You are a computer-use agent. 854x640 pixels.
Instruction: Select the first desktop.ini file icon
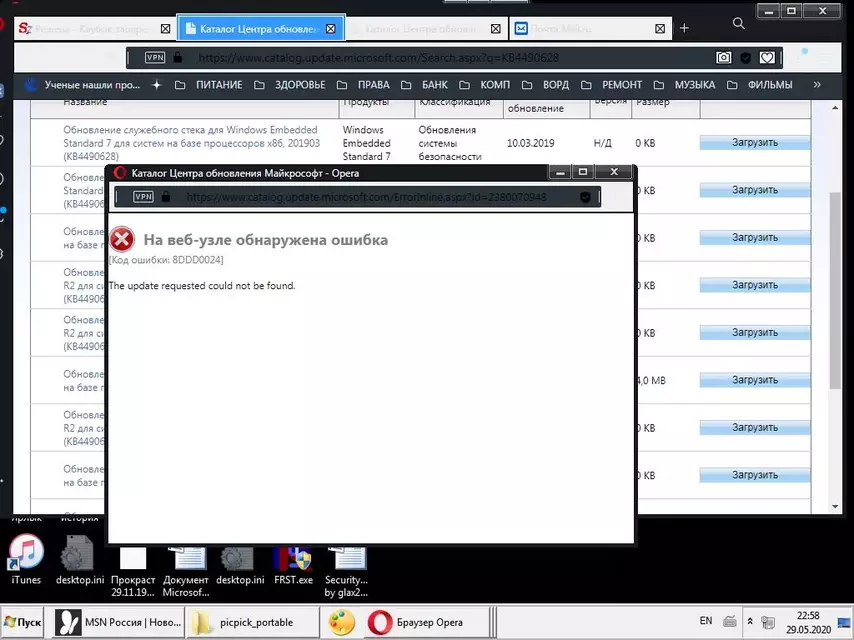point(79,559)
